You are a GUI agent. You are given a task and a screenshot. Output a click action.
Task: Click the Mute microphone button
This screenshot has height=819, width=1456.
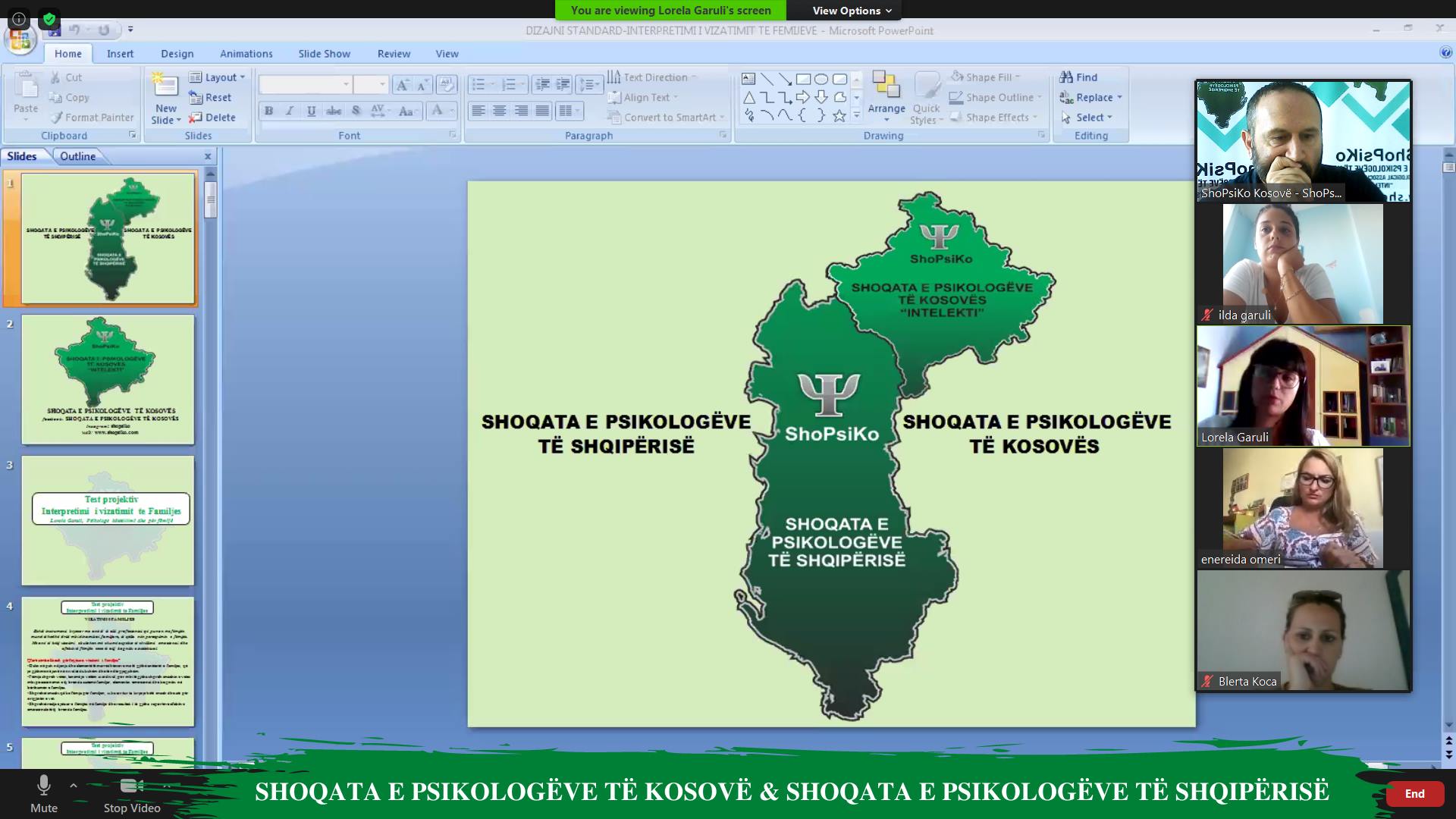(44, 793)
